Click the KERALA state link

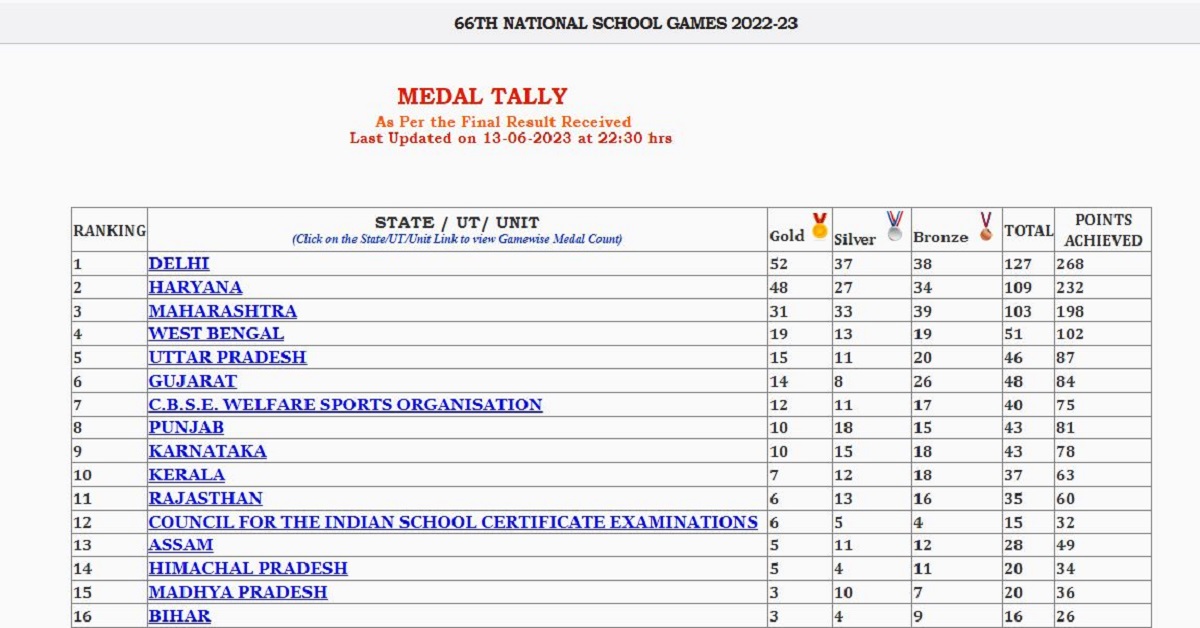[186, 475]
